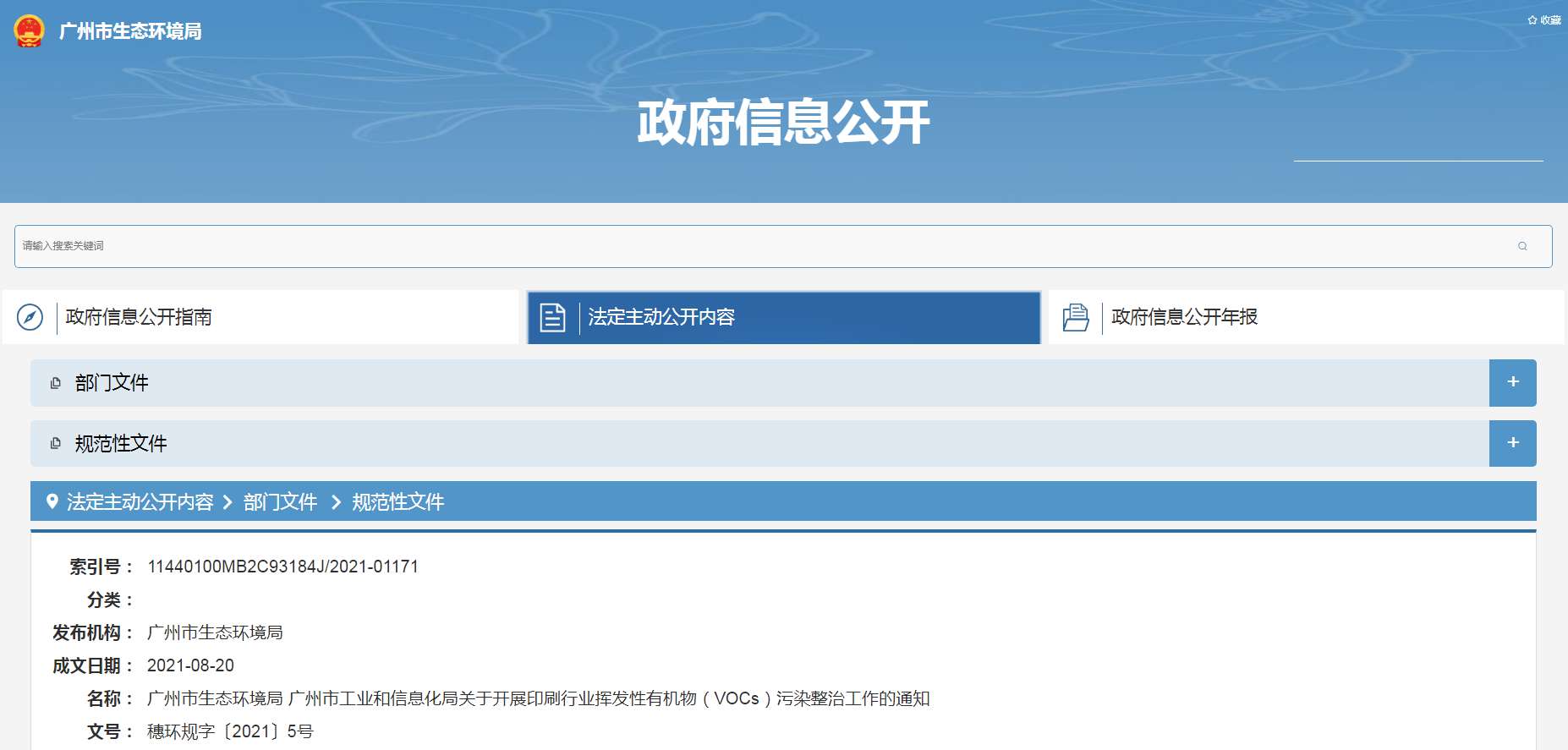Click the 政府信息公开 banner heading

pos(783,122)
